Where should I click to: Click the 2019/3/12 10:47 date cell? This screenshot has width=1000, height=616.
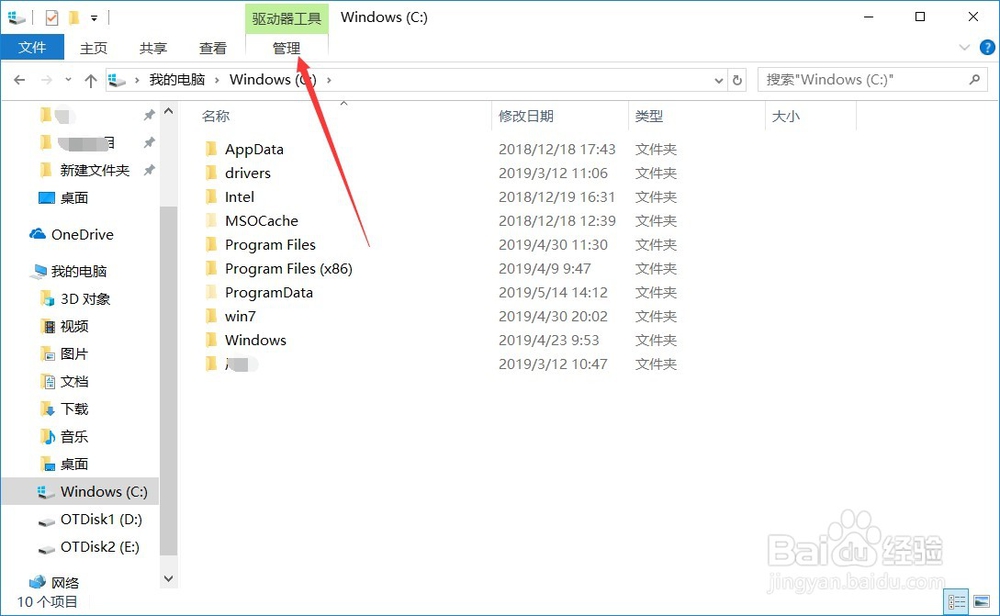click(x=553, y=364)
